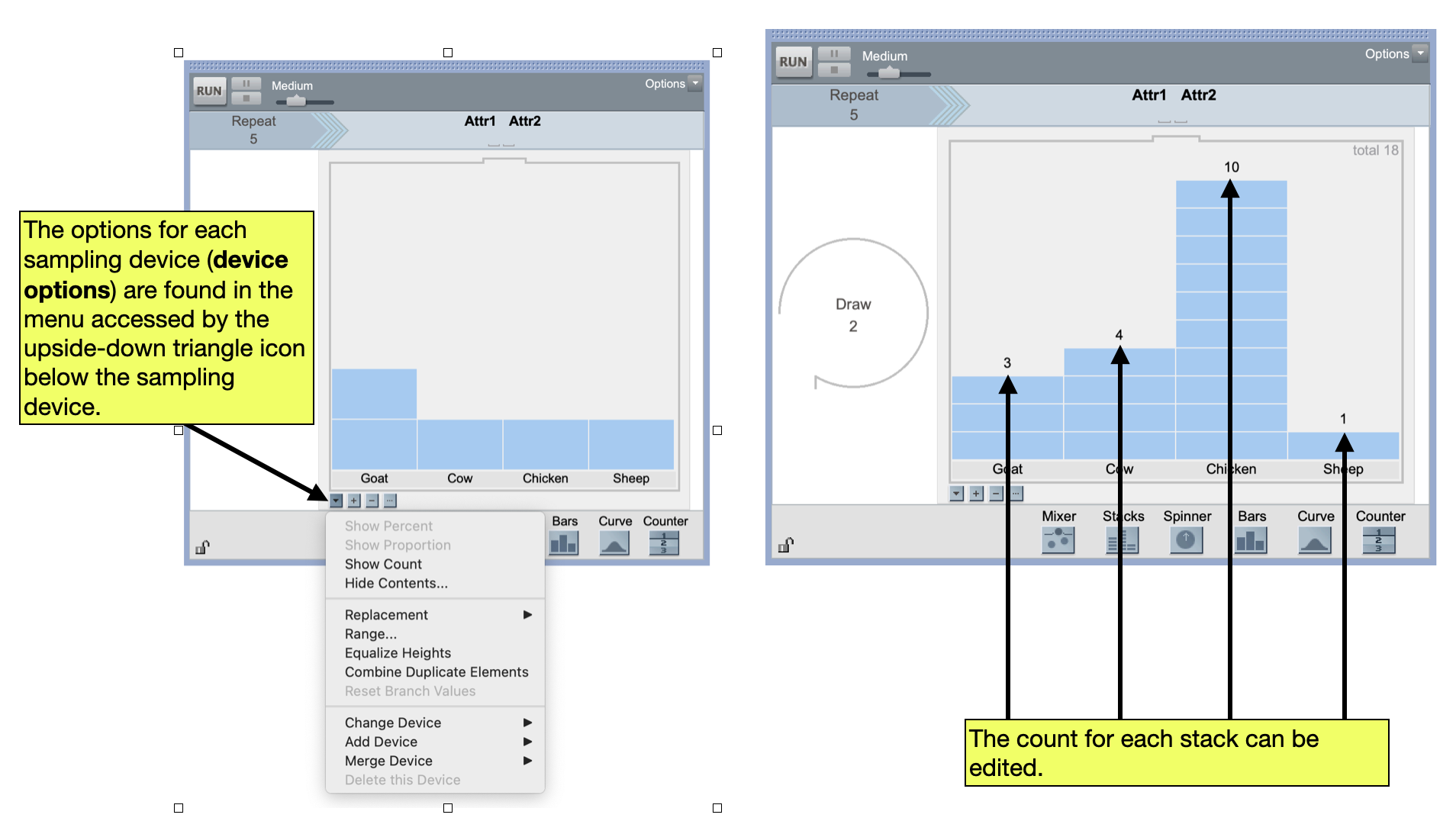Select the Counter device icon
The height and width of the screenshot is (821, 1456).
click(x=1378, y=540)
